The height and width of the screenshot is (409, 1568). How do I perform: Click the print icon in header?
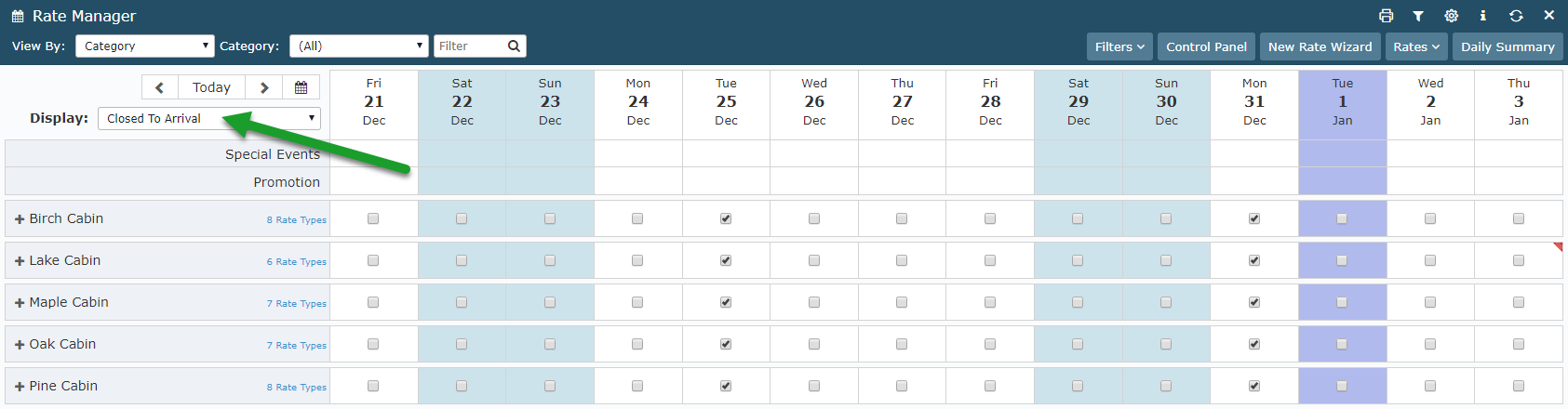1386,16
